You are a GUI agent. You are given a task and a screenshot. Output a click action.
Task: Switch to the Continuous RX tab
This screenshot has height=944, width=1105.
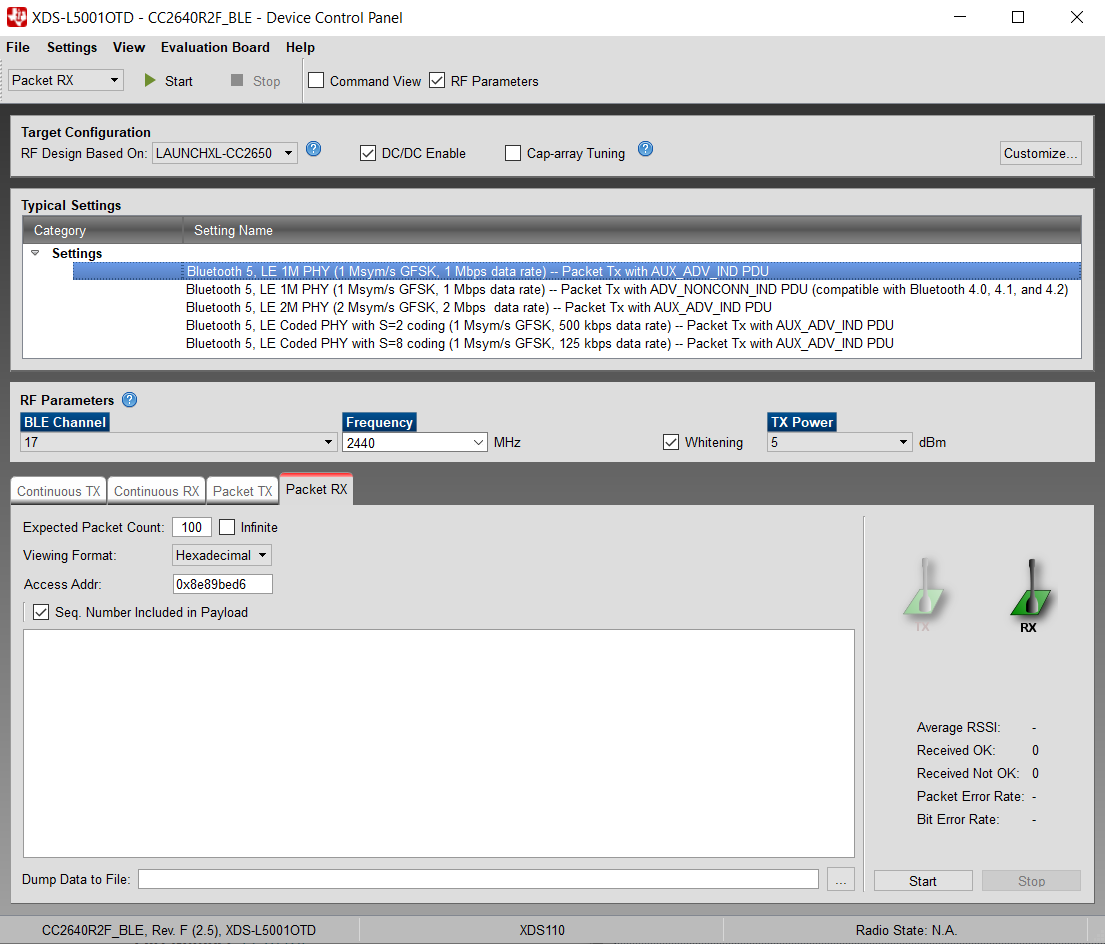[156, 491]
